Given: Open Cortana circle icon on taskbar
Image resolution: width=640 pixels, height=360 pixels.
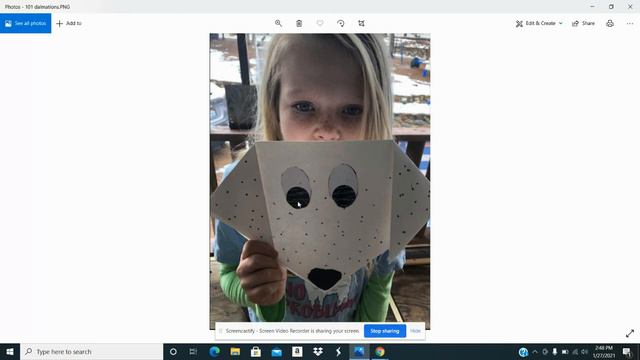Looking at the screenshot, I should 173,351.
